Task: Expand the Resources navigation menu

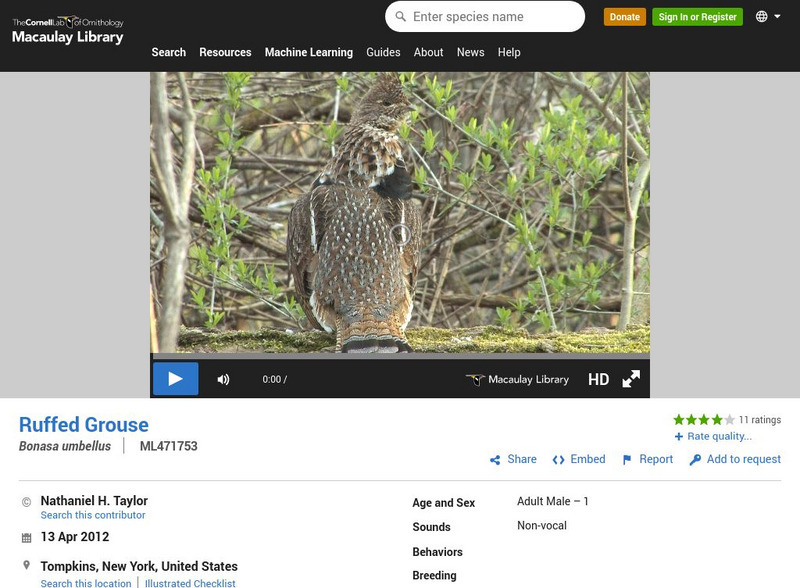Action: click(x=224, y=52)
